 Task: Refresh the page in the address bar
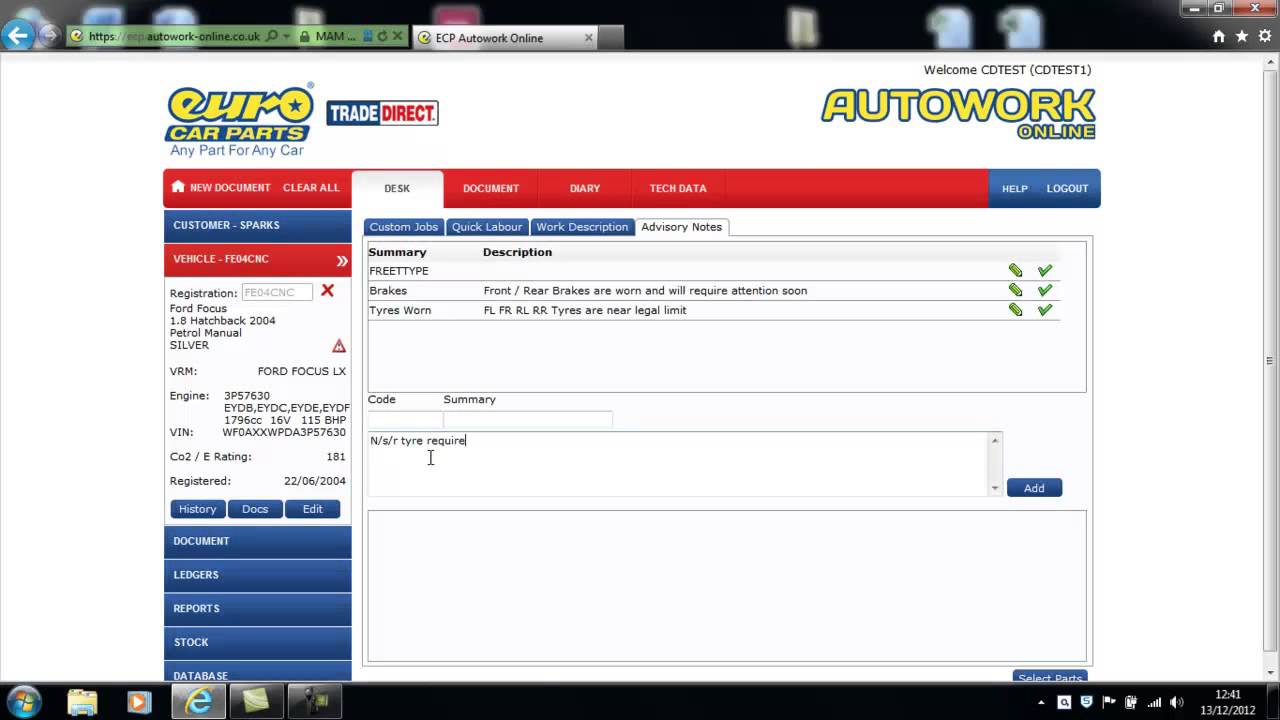point(382,36)
